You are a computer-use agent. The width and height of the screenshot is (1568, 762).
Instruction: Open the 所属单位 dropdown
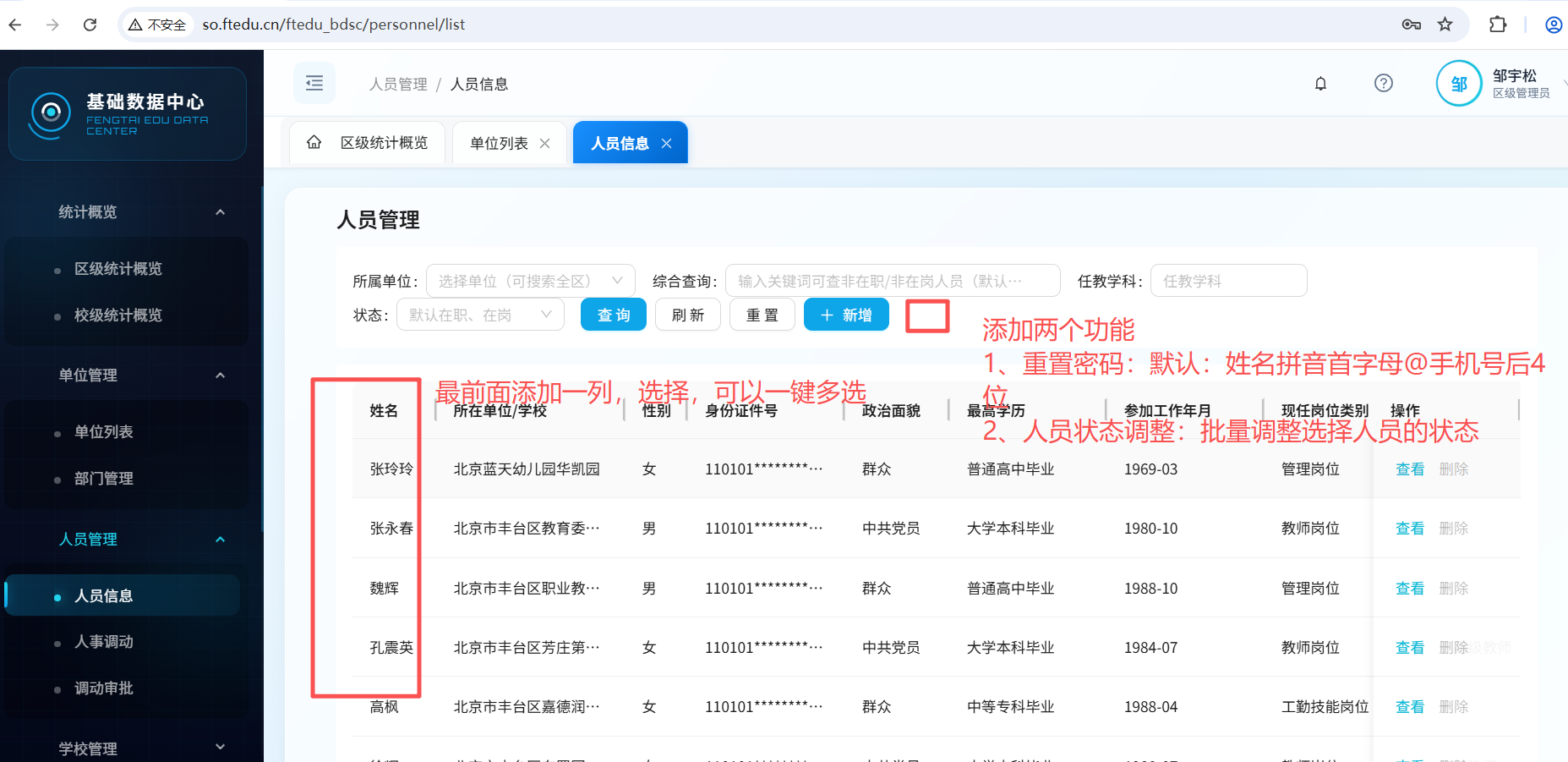(530, 281)
